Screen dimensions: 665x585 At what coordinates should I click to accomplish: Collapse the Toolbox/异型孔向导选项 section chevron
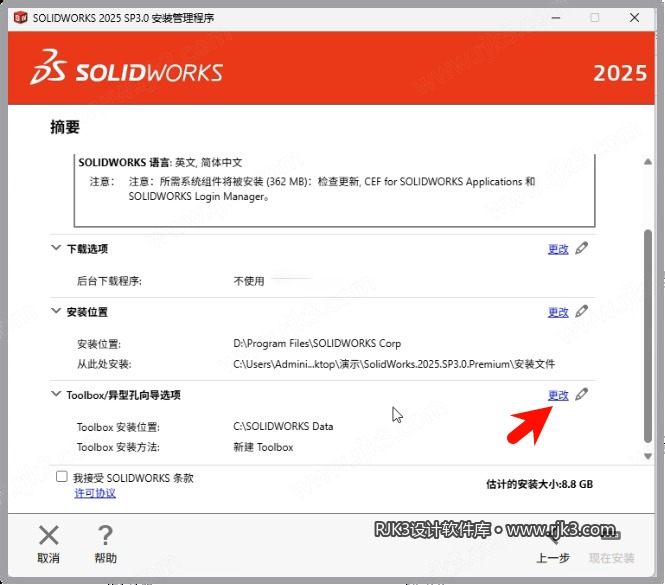point(56,394)
